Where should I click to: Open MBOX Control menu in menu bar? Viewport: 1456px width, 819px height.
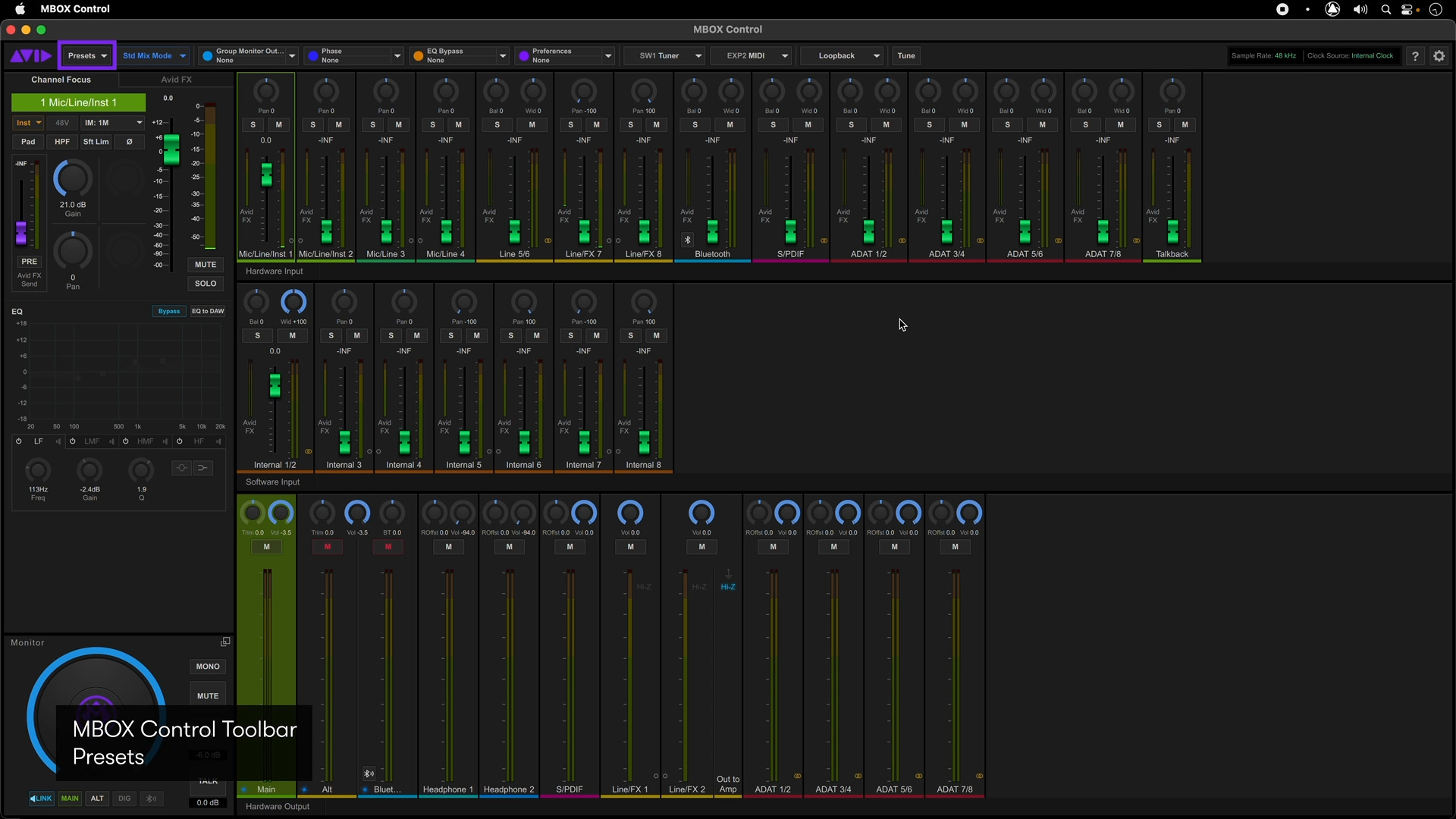[x=74, y=9]
